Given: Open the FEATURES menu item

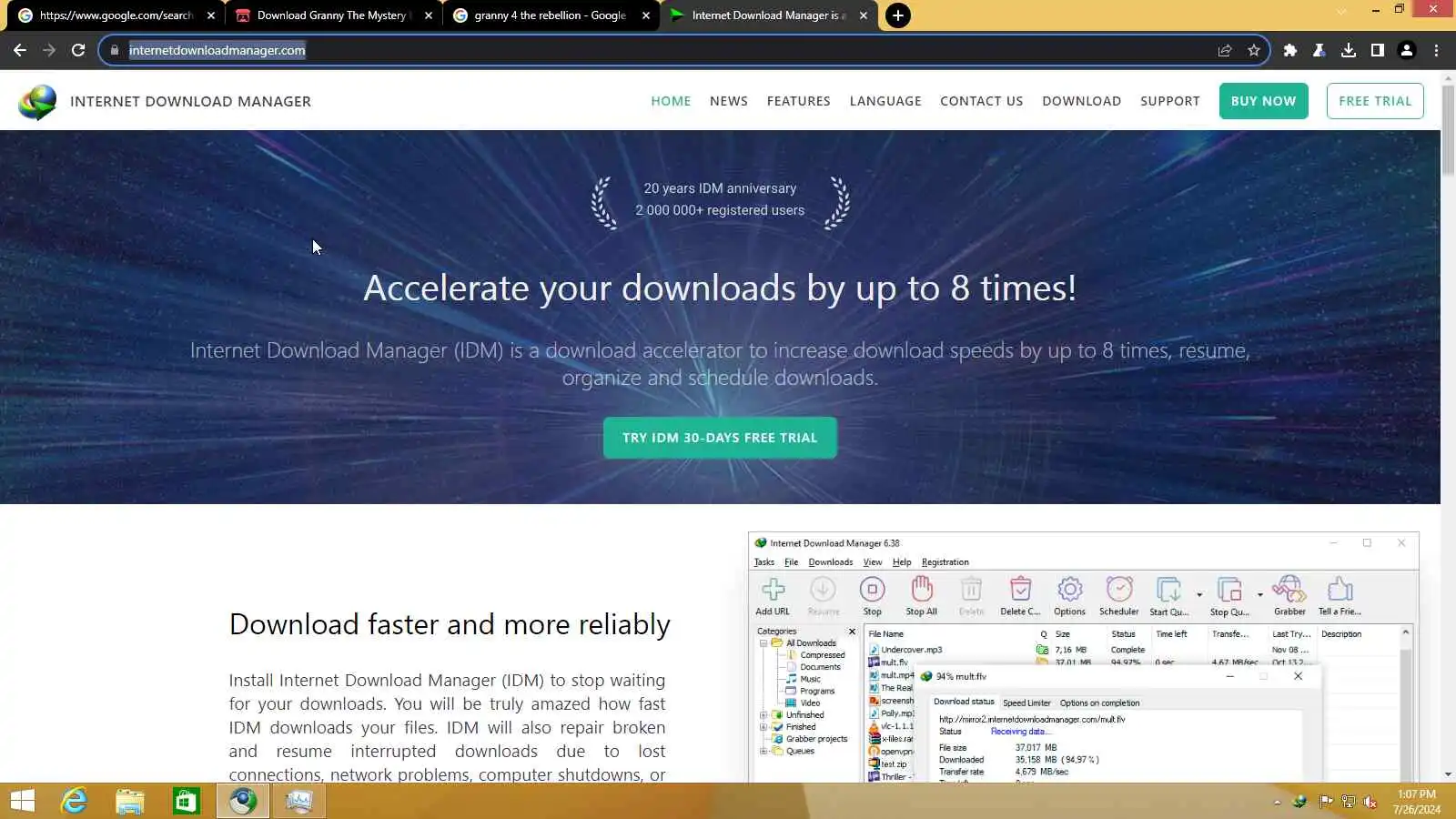Looking at the screenshot, I should tap(799, 101).
